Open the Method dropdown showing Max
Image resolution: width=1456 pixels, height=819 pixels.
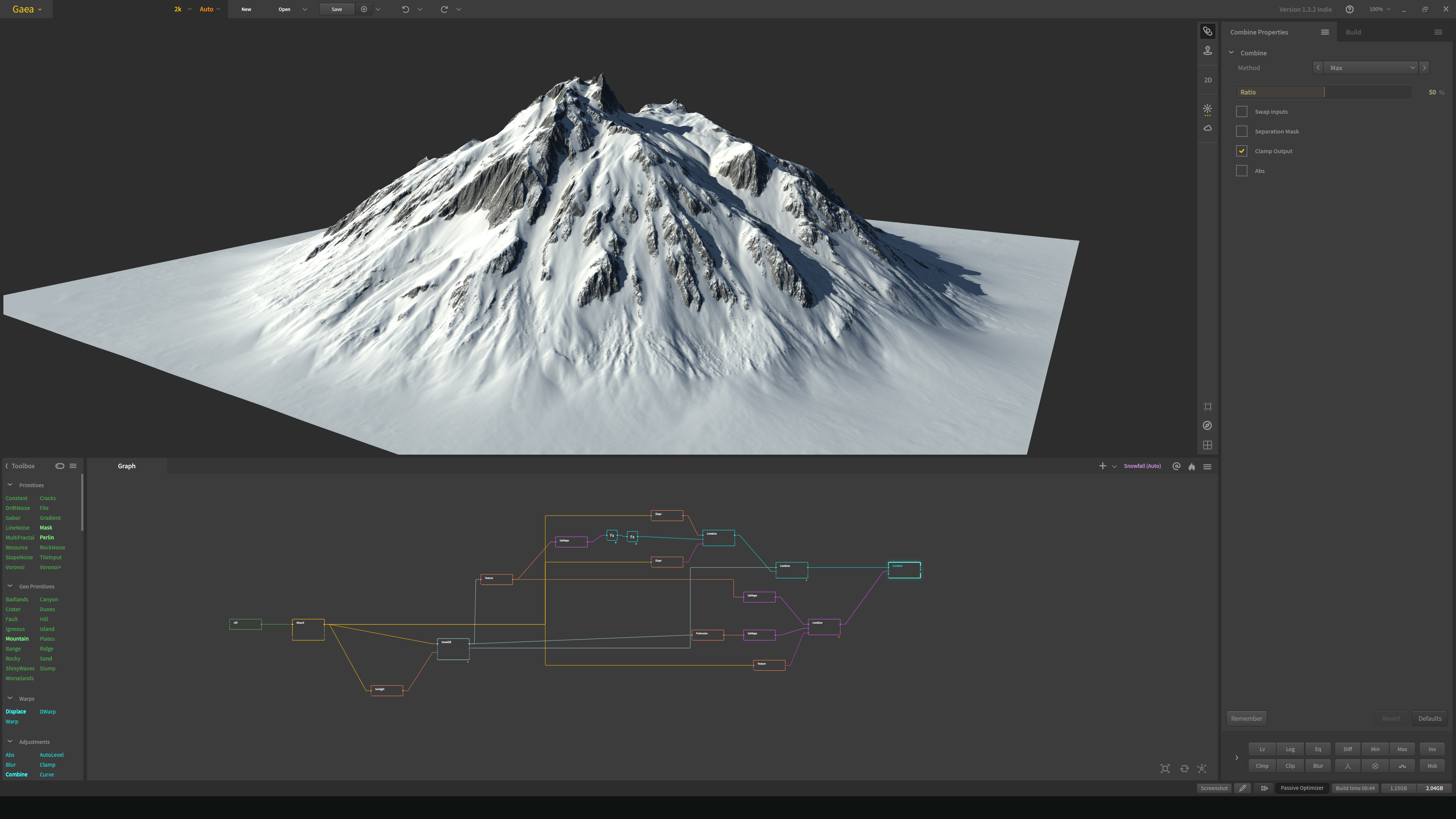point(1371,68)
